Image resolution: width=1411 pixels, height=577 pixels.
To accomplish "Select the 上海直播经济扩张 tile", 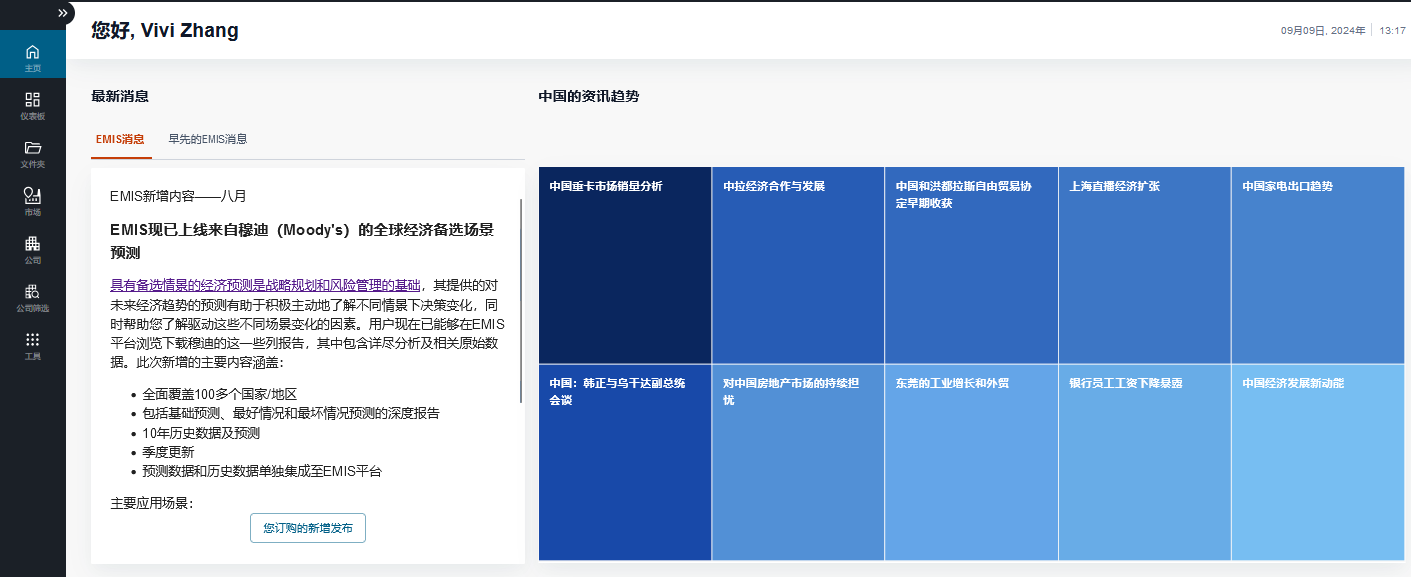I will tap(1144, 265).
